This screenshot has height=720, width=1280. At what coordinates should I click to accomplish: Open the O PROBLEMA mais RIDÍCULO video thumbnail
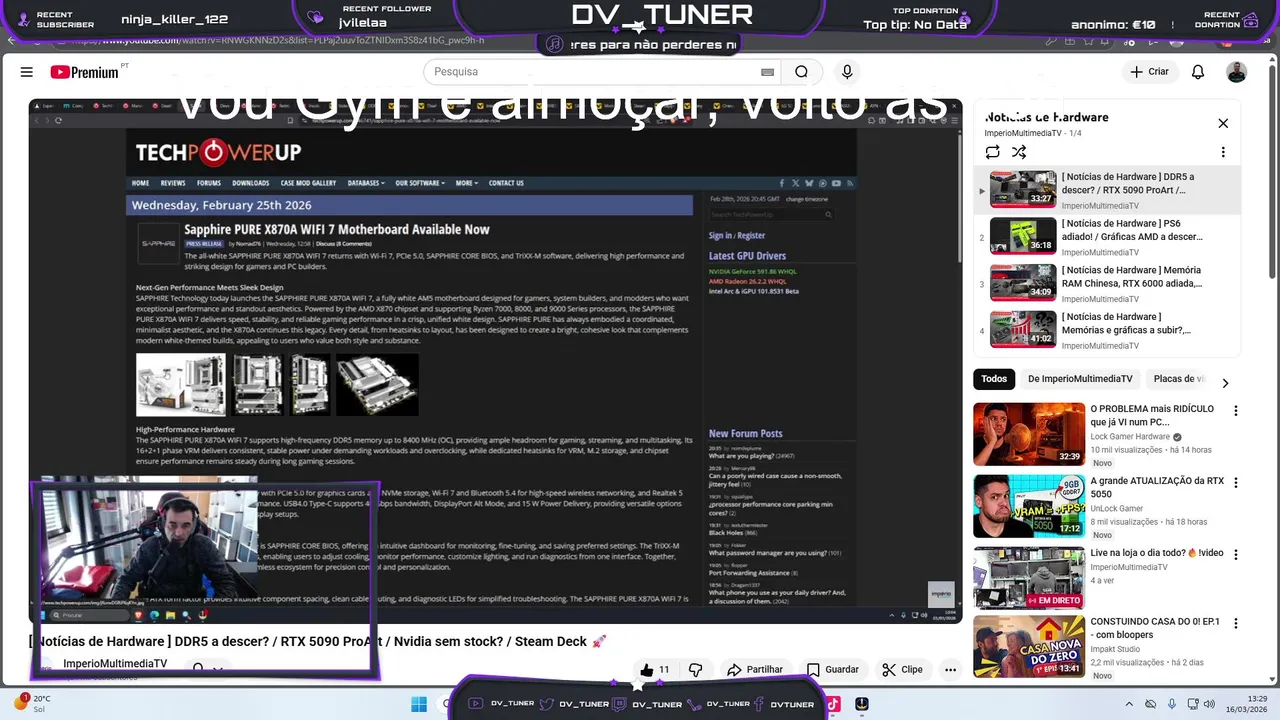pyautogui.click(x=1029, y=434)
